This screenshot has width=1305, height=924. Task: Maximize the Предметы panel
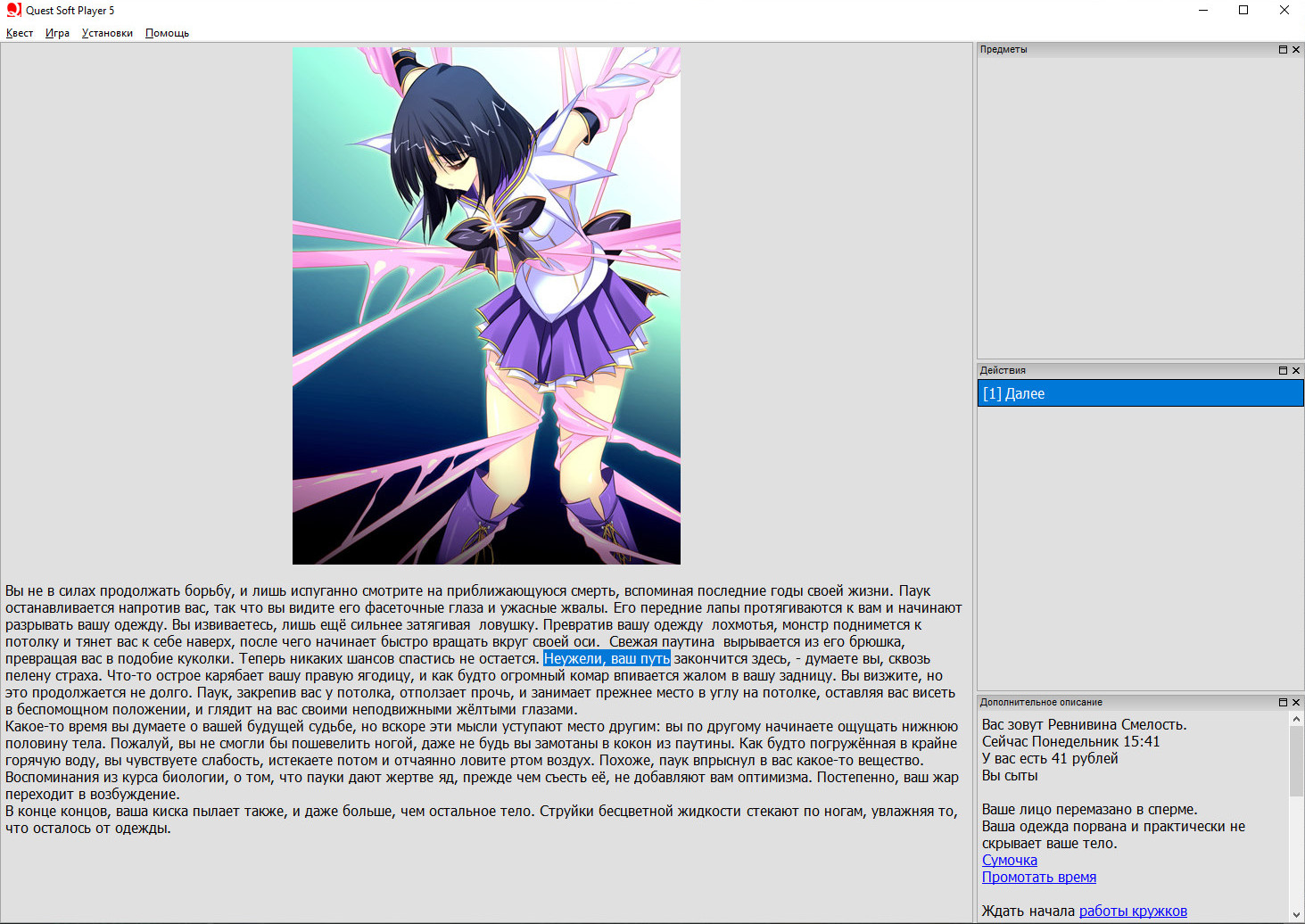click(x=1283, y=50)
